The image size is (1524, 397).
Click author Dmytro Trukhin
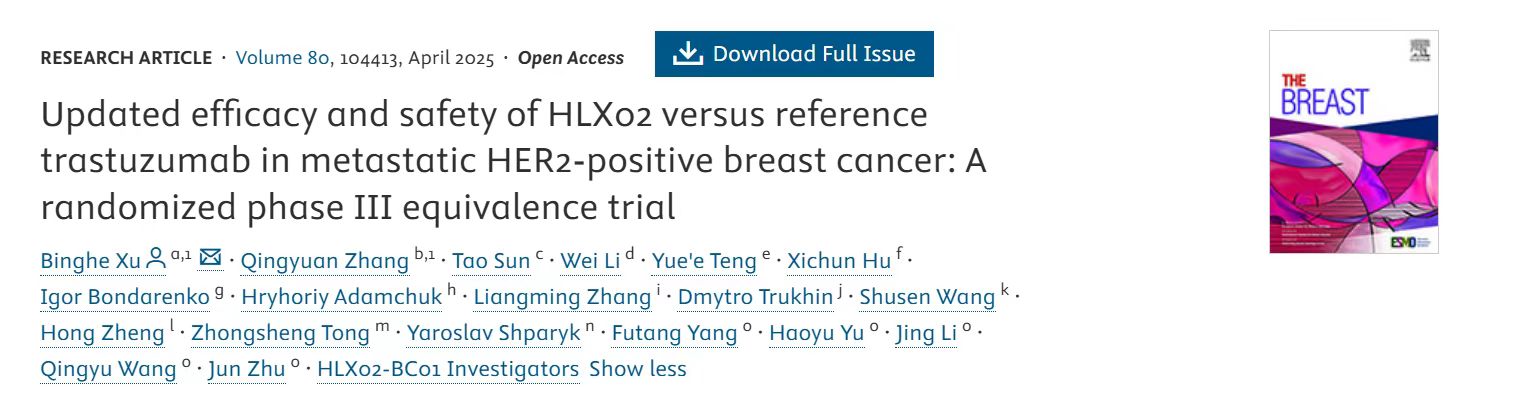pos(755,297)
